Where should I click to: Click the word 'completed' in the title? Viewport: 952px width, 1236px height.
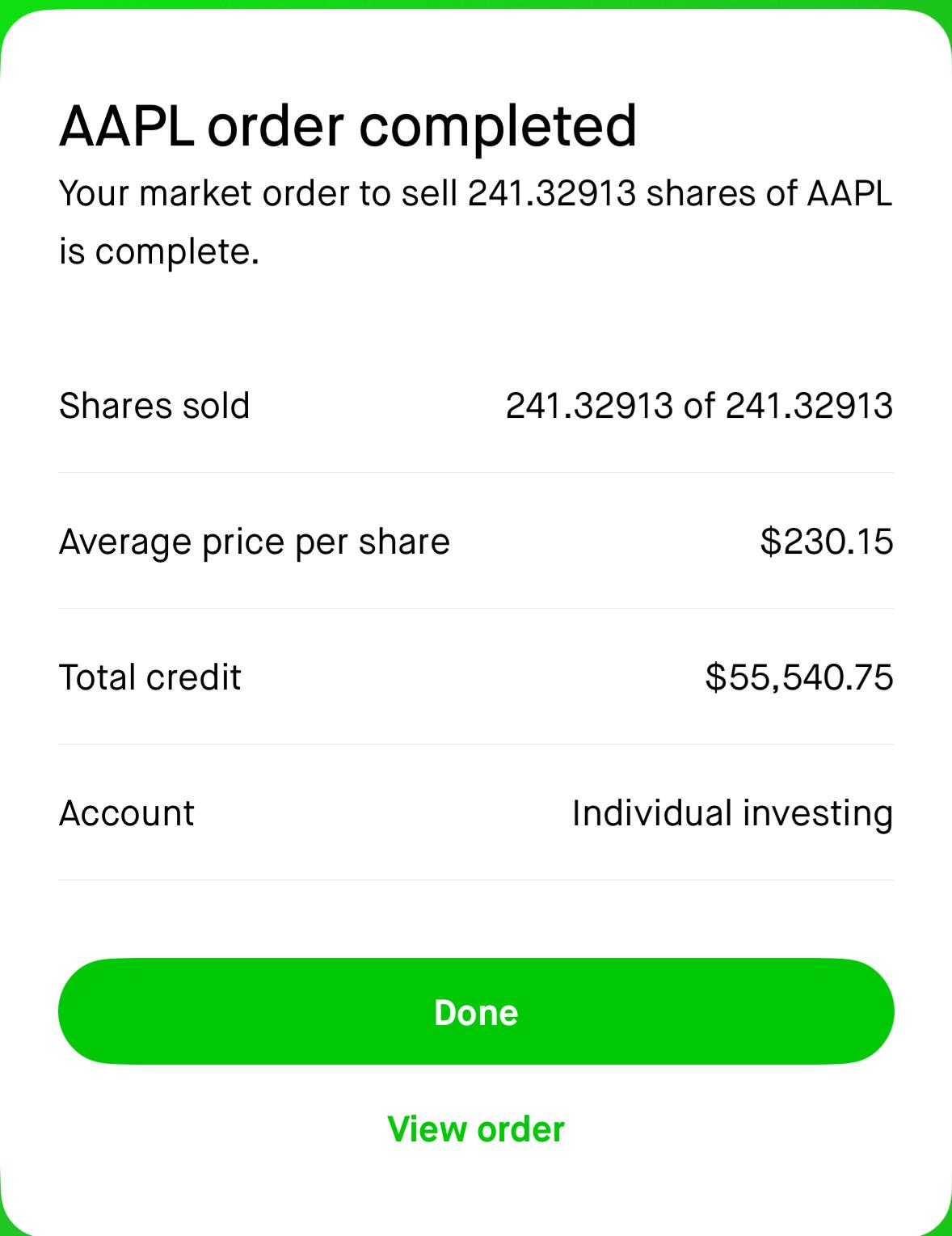[x=498, y=127]
